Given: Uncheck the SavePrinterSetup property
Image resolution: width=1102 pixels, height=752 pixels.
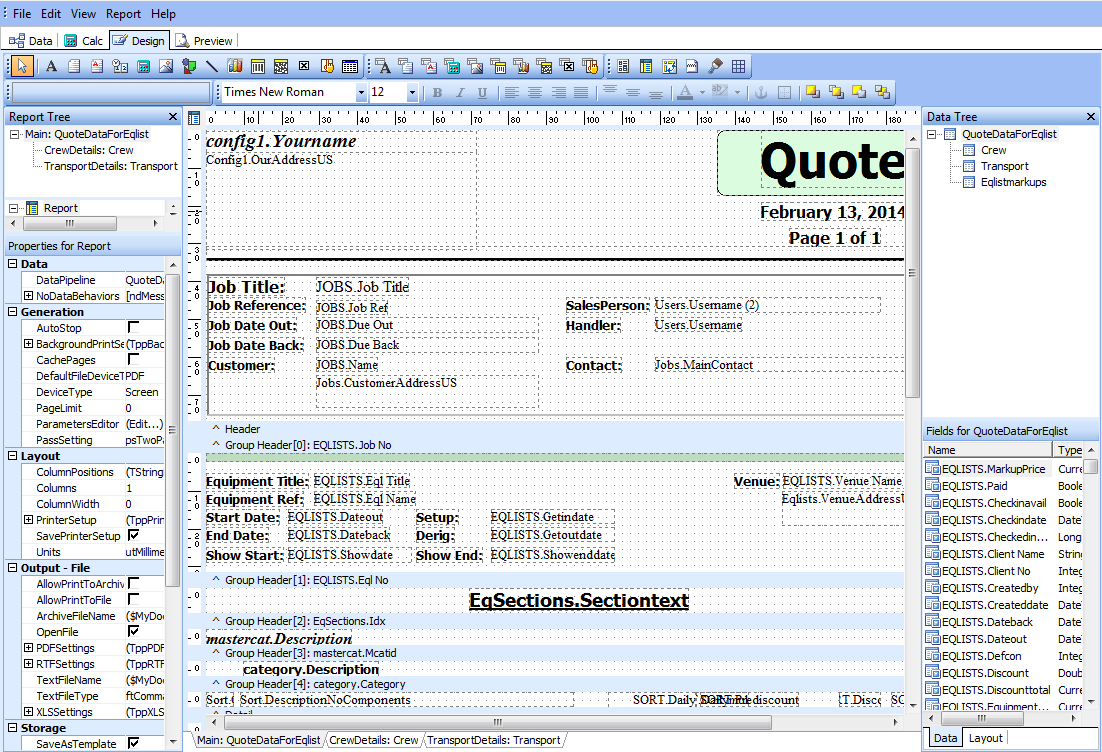Looking at the screenshot, I should pos(133,536).
